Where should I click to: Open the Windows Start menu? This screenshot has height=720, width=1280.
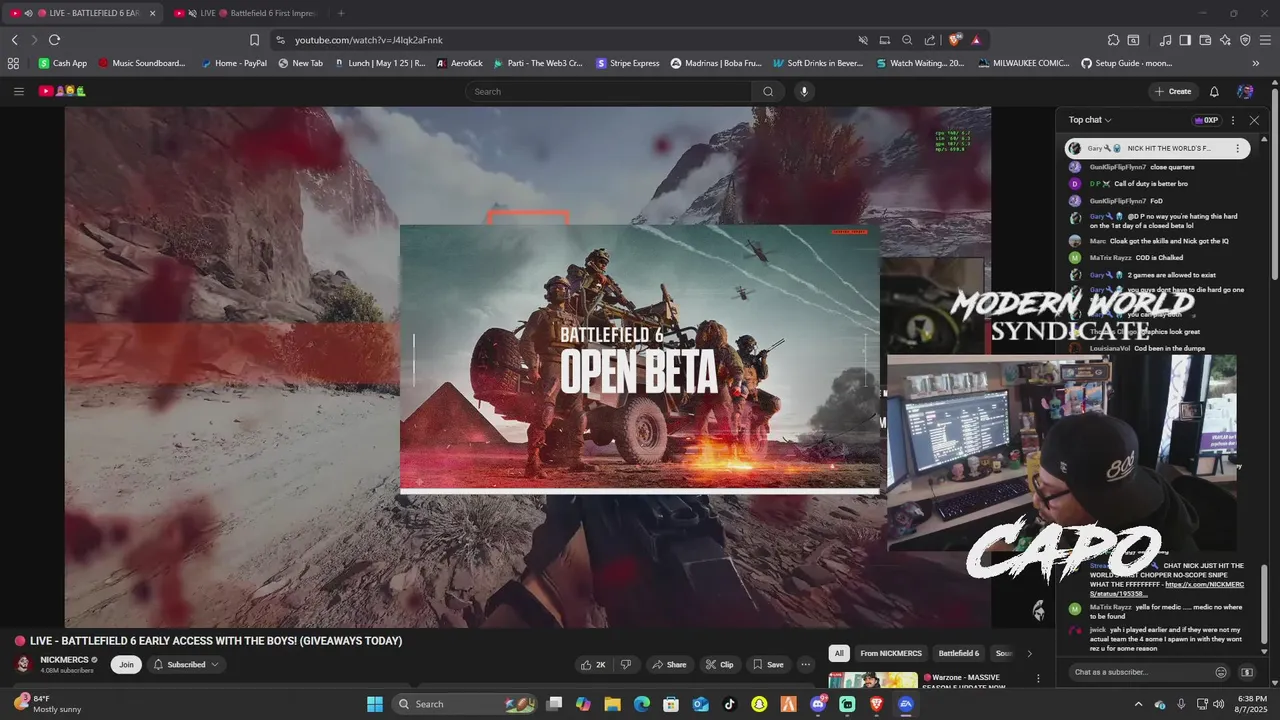coord(375,704)
